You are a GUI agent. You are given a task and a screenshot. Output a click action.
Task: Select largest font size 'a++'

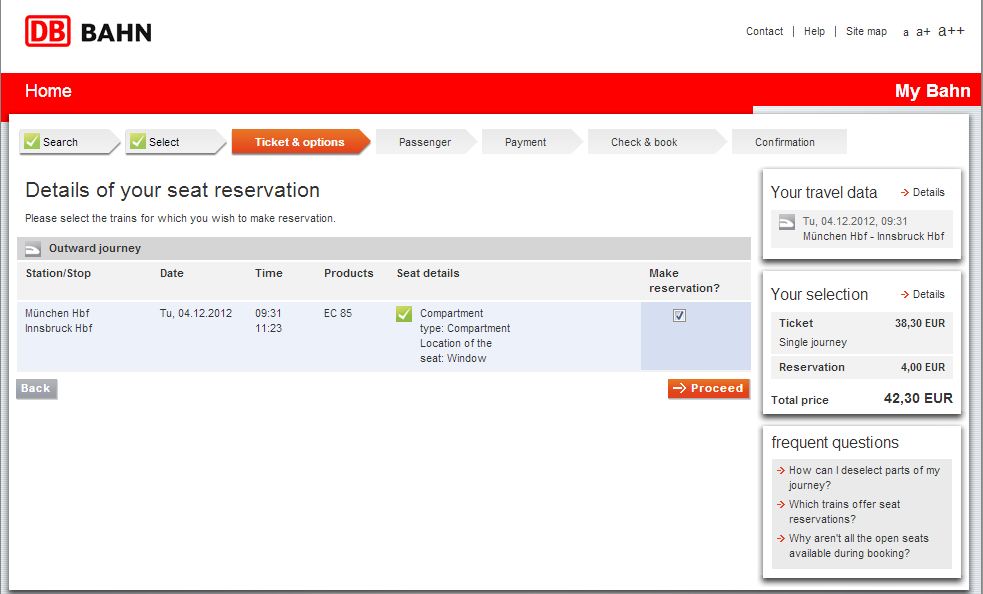click(x=951, y=31)
